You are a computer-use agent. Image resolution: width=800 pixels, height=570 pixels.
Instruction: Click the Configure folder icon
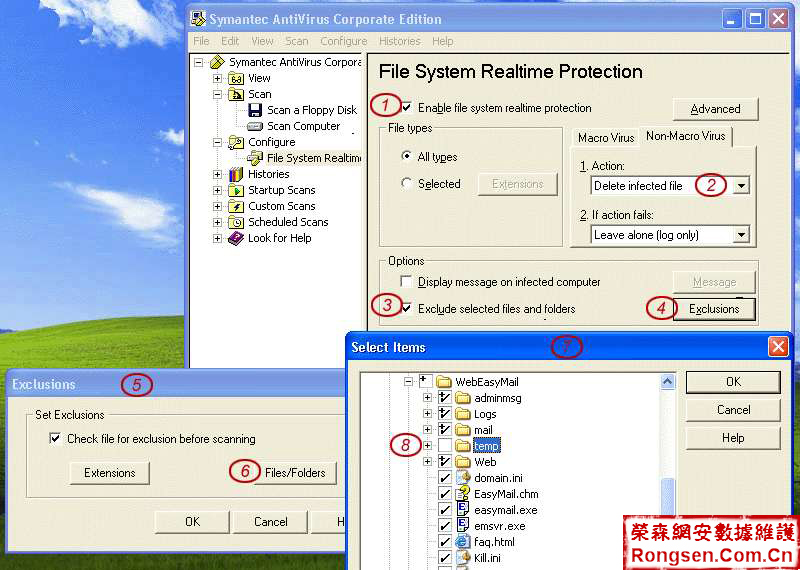236,142
